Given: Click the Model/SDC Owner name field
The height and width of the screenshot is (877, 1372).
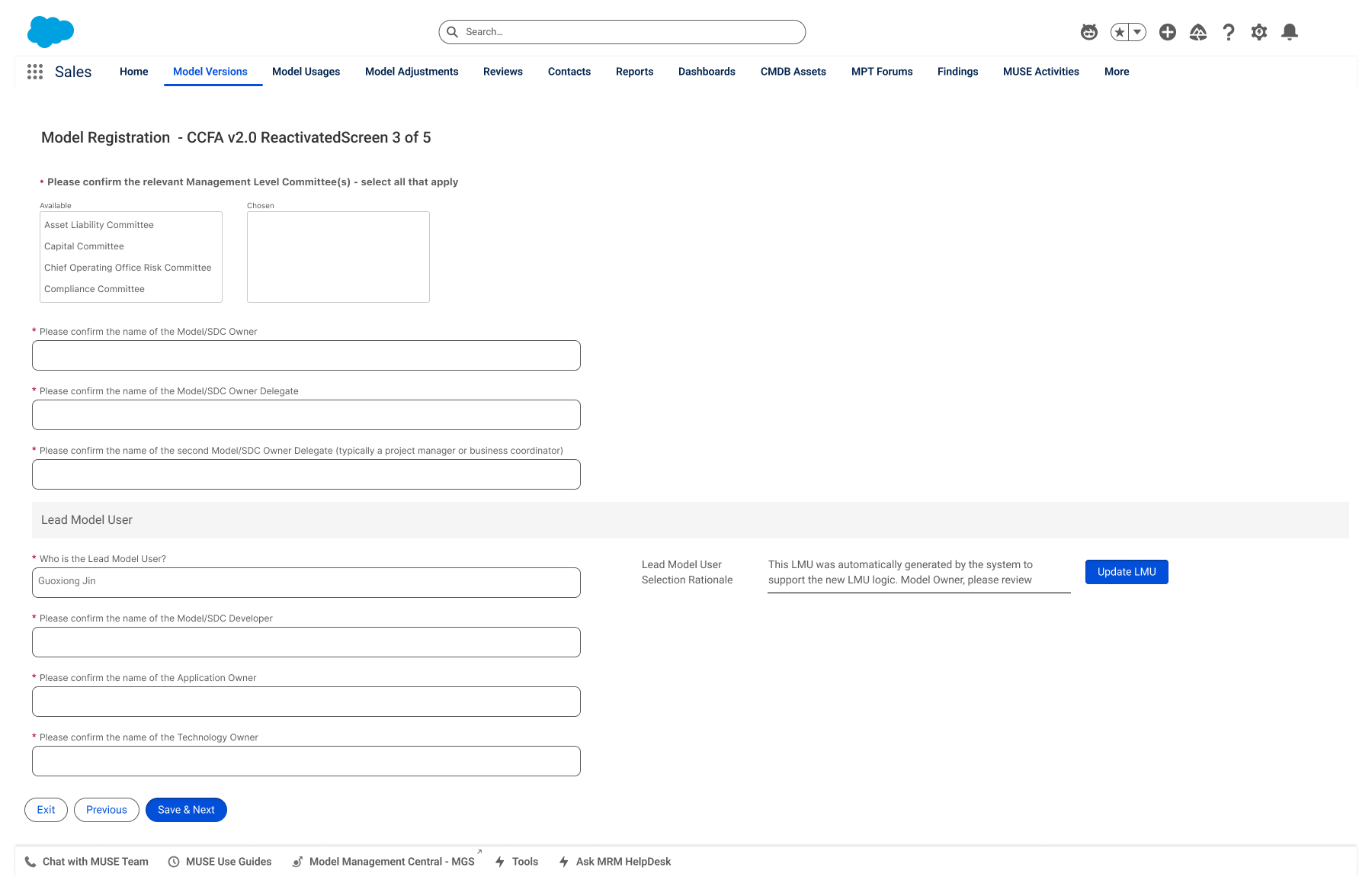Looking at the screenshot, I should pyautogui.click(x=306, y=355).
